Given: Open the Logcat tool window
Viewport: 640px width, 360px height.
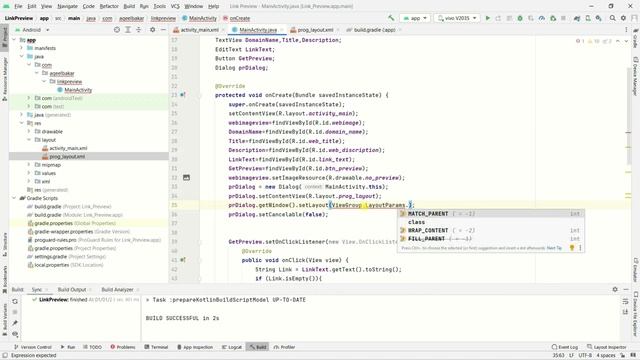Looking at the screenshot, I should click(232, 347).
